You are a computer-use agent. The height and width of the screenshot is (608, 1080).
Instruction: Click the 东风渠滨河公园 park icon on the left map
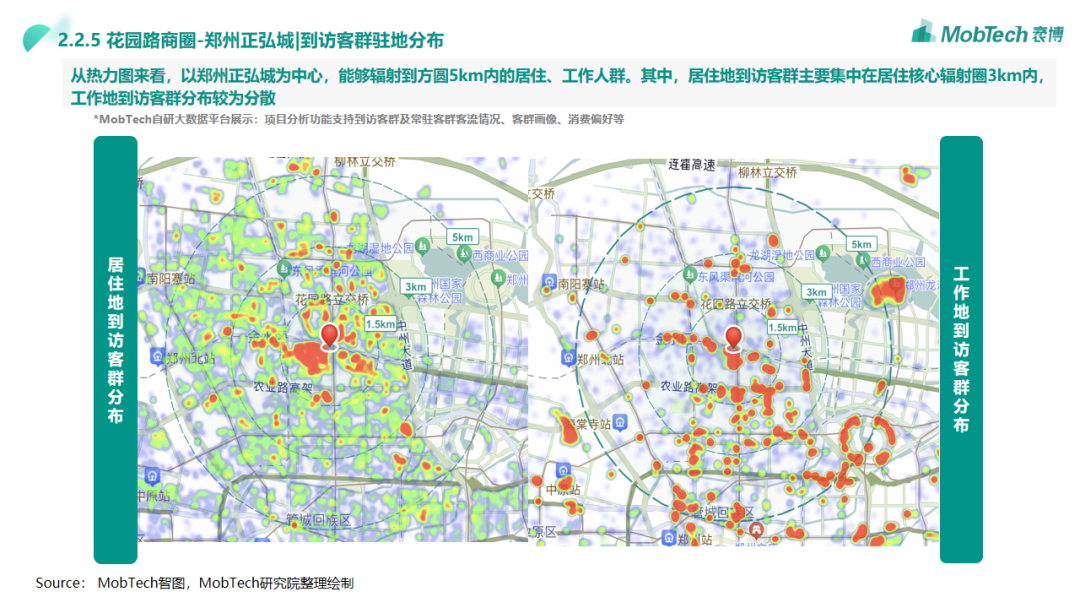[284, 268]
